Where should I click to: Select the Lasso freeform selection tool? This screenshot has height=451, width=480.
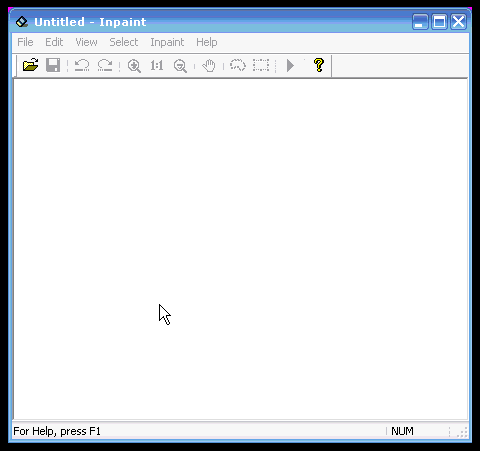tap(238, 65)
